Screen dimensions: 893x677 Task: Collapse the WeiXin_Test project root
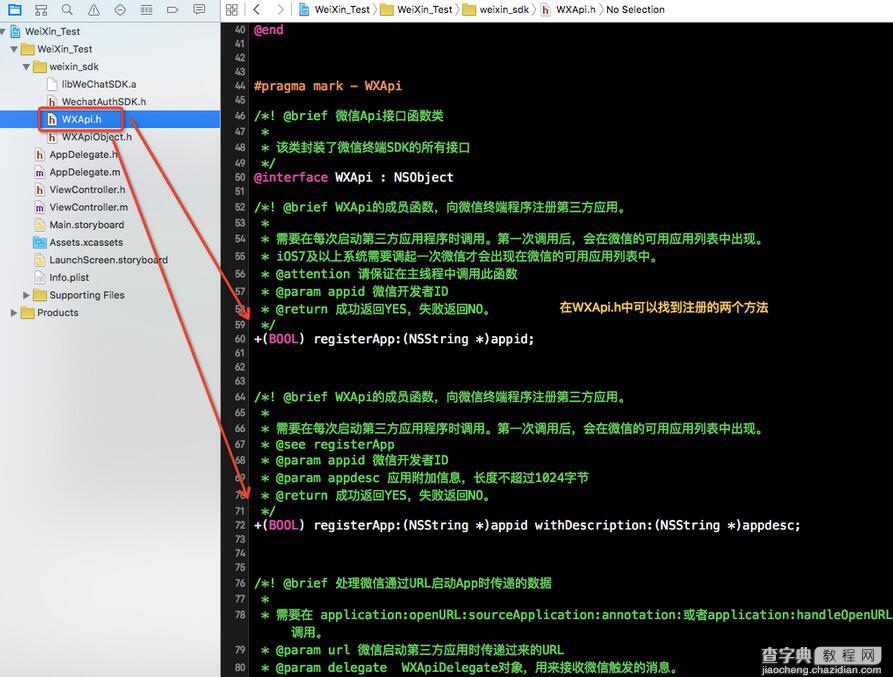click(x=3, y=31)
